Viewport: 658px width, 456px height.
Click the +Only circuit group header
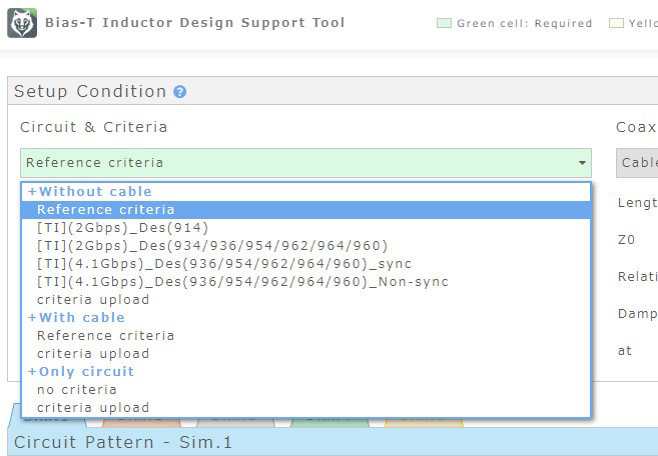[81, 372]
